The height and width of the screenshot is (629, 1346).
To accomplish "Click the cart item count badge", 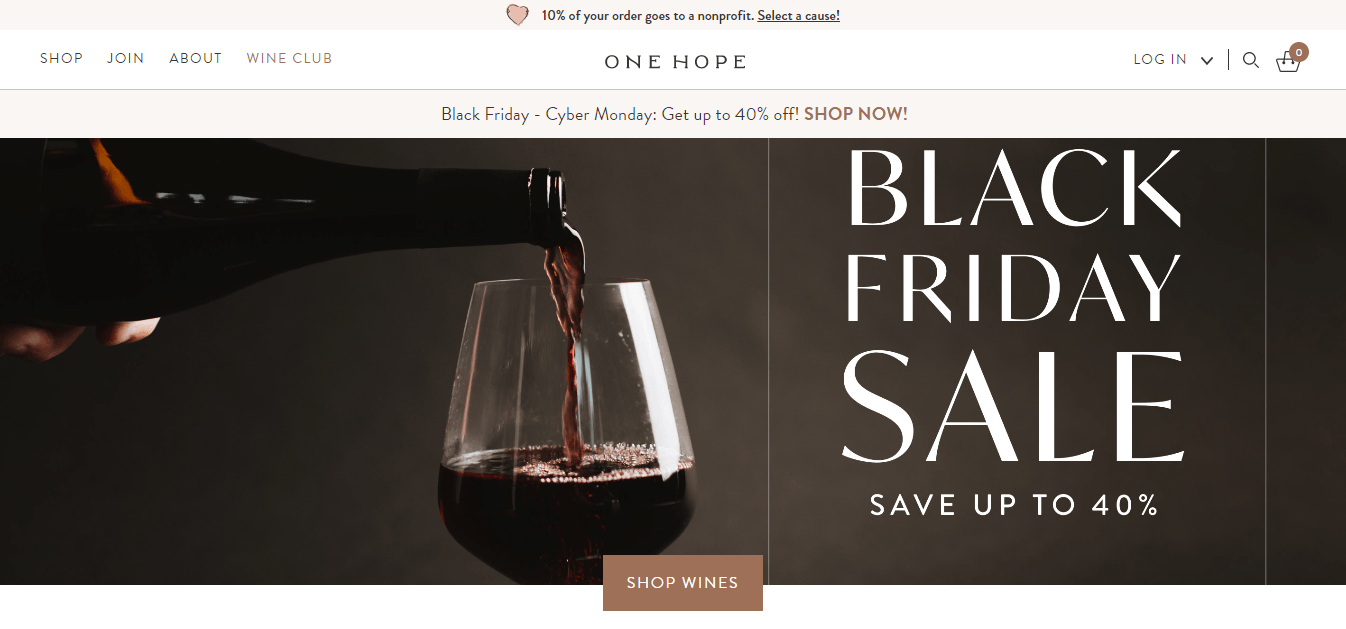I will [x=1299, y=52].
